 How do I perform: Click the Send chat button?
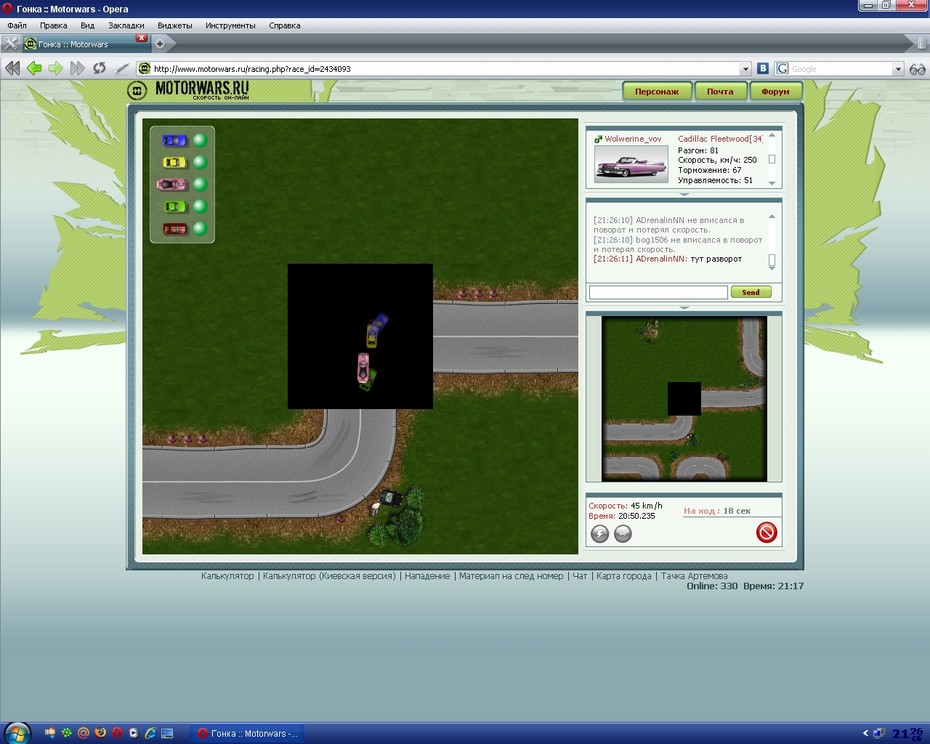point(750,292)
